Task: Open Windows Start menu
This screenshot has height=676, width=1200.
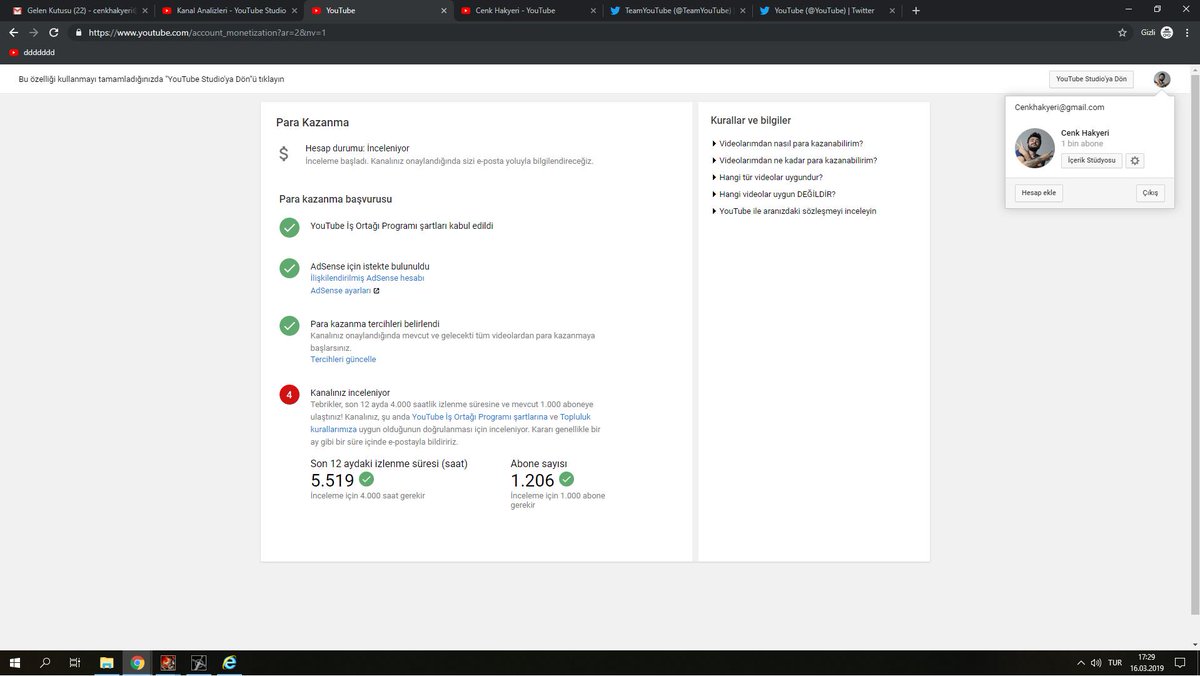Action: (15, 662)
